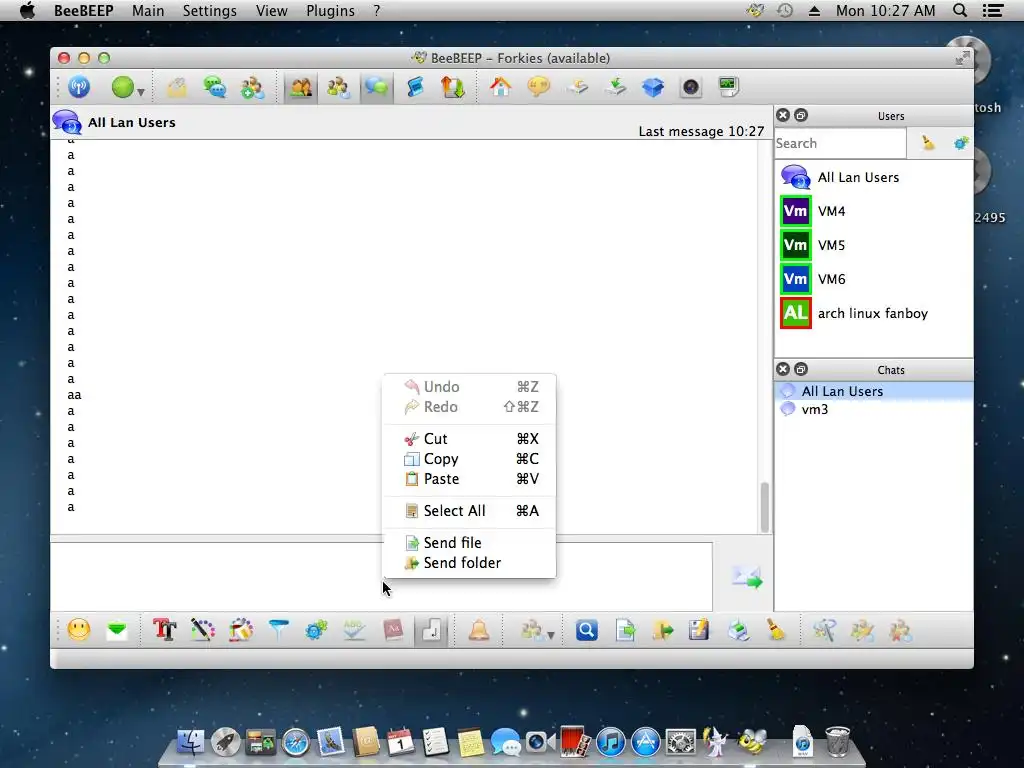
Task: Click the groups people toolbar icon
Action: [338, 88]
